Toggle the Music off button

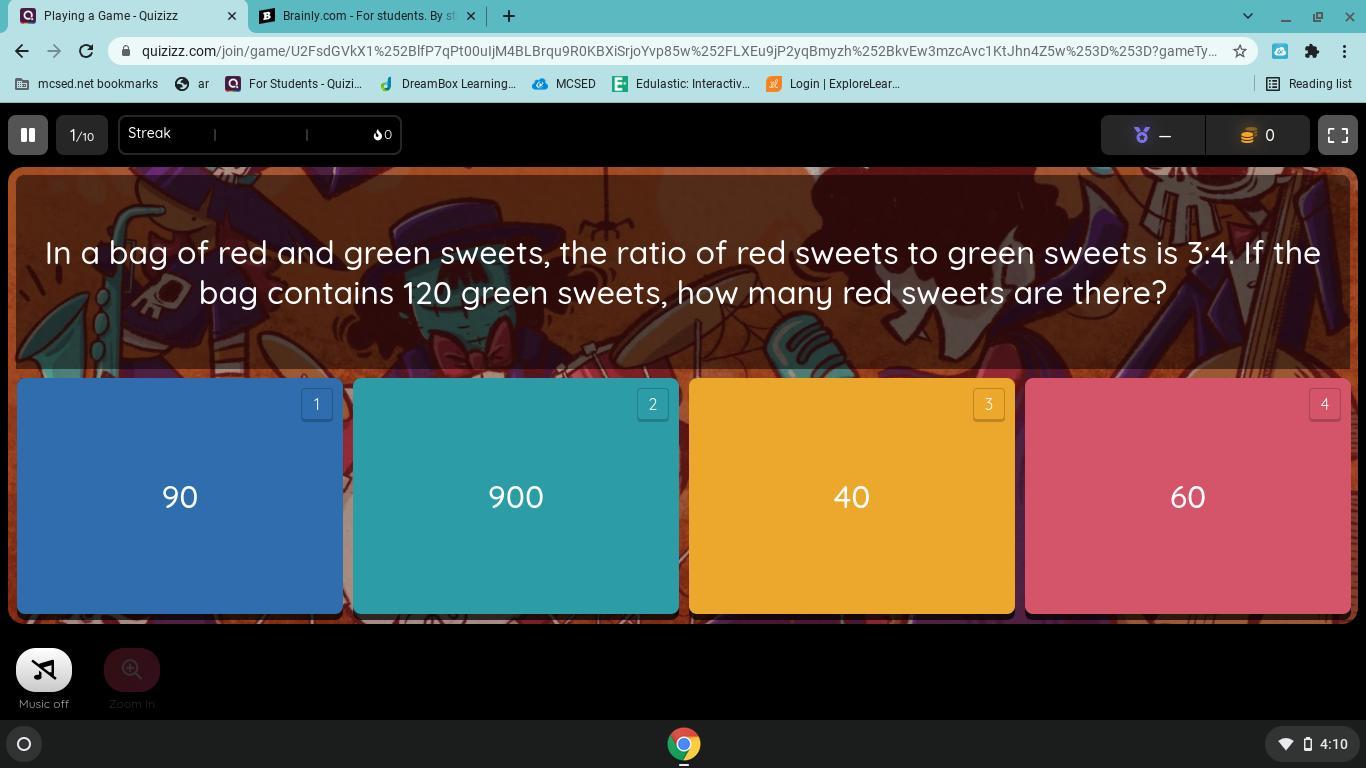(44, 670)
